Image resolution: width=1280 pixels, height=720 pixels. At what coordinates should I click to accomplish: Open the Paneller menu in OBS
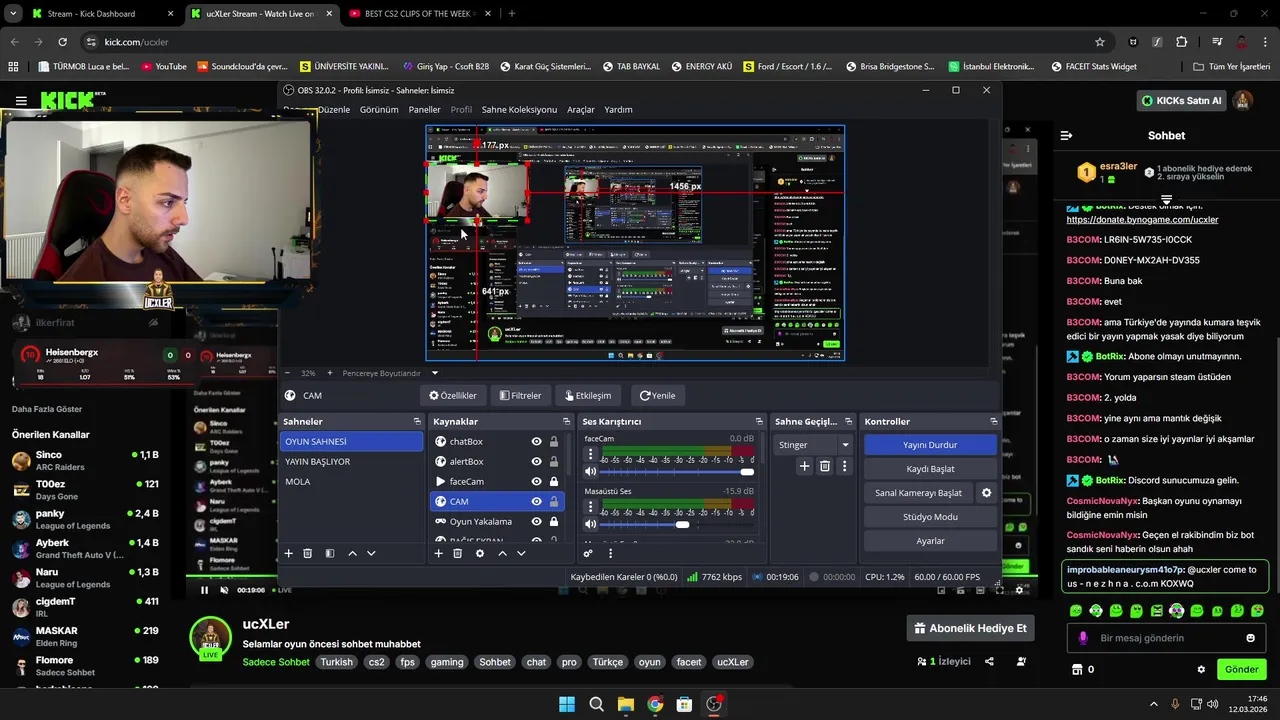pyautogui.click(x=425, y=109)
